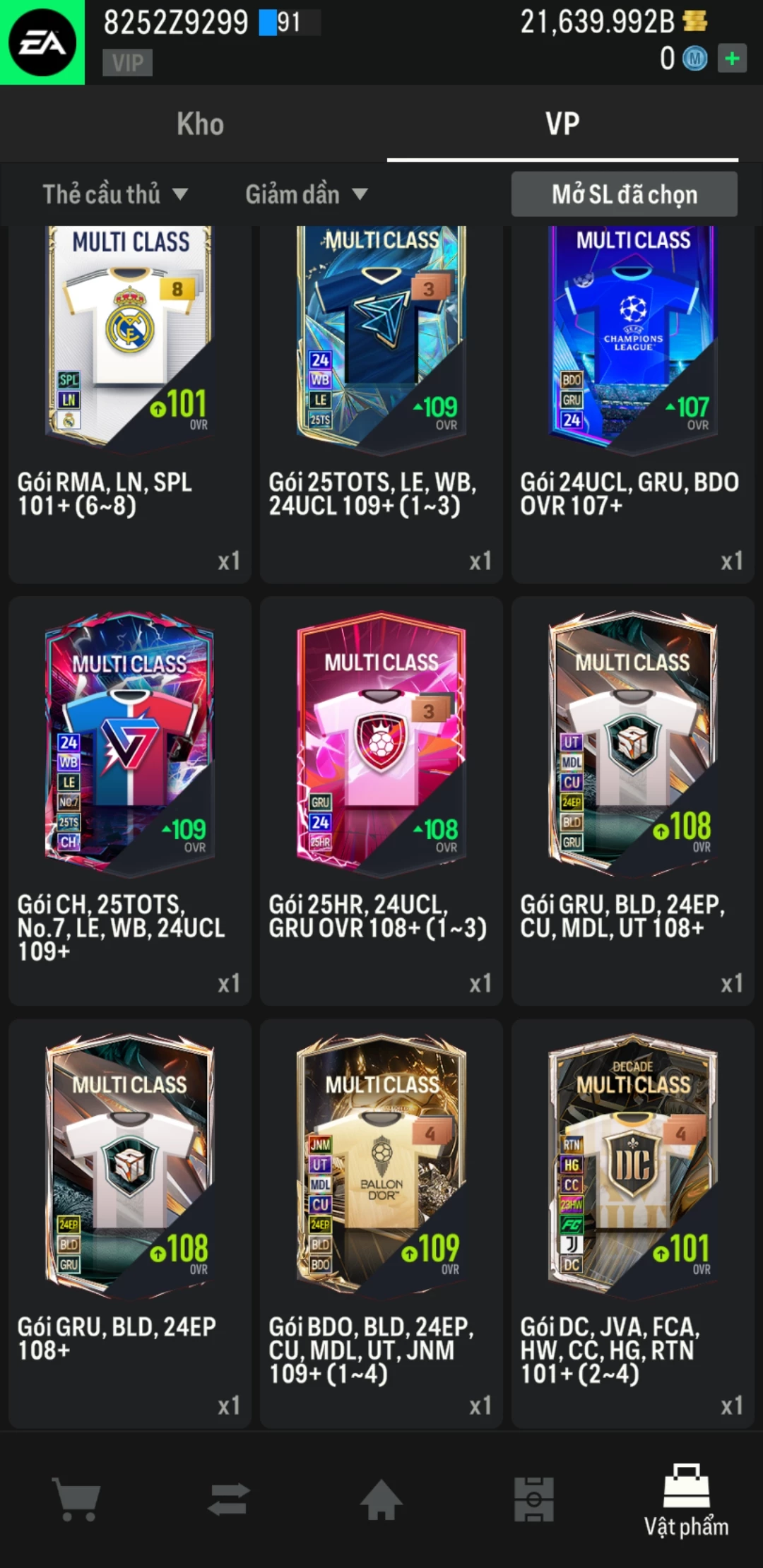
Task: Select the Gói RMA, LN, SPL 101+ pack
Action: pyautogui.click(x=130, y=404)
